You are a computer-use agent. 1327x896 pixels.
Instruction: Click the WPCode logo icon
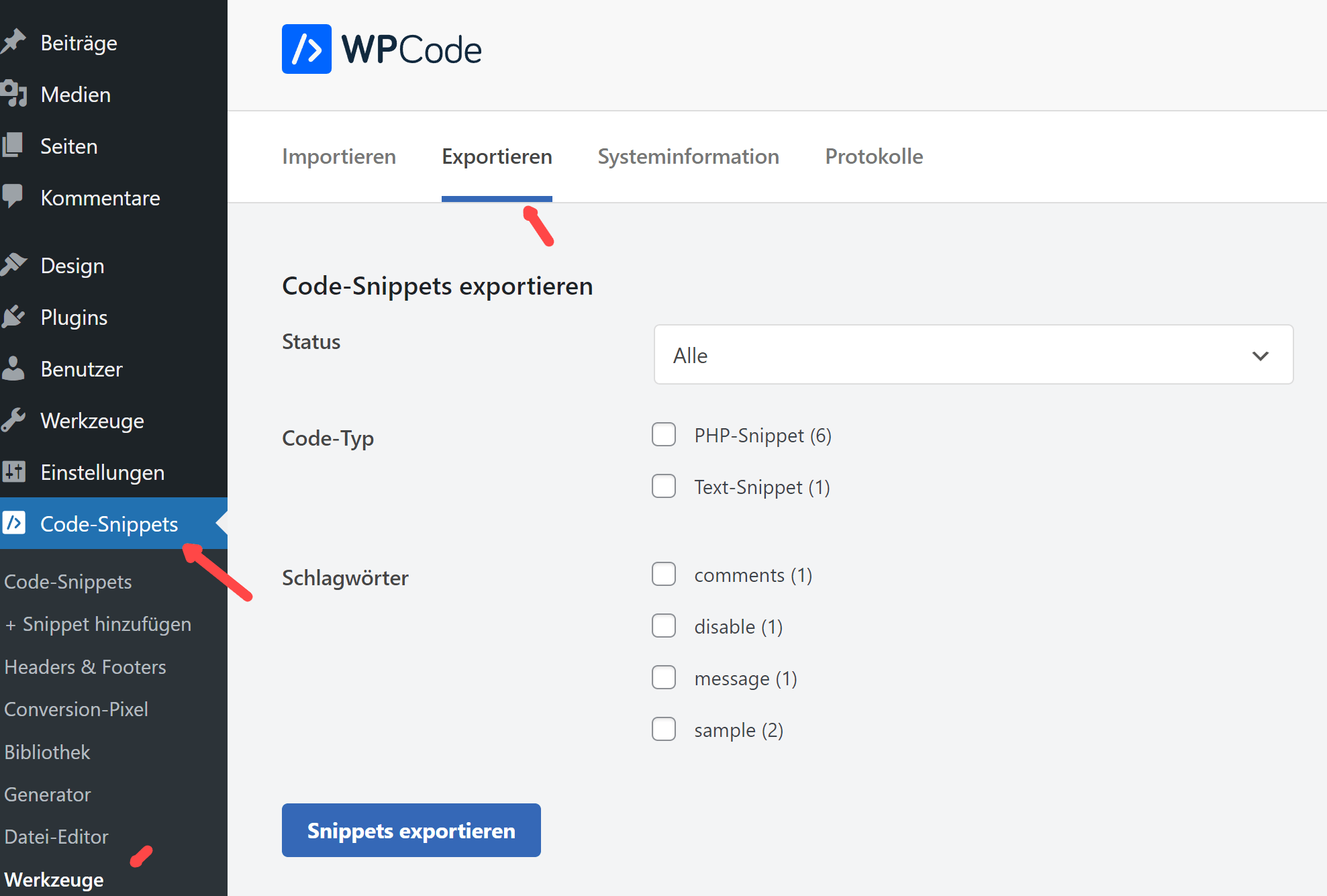coord(306,49)
